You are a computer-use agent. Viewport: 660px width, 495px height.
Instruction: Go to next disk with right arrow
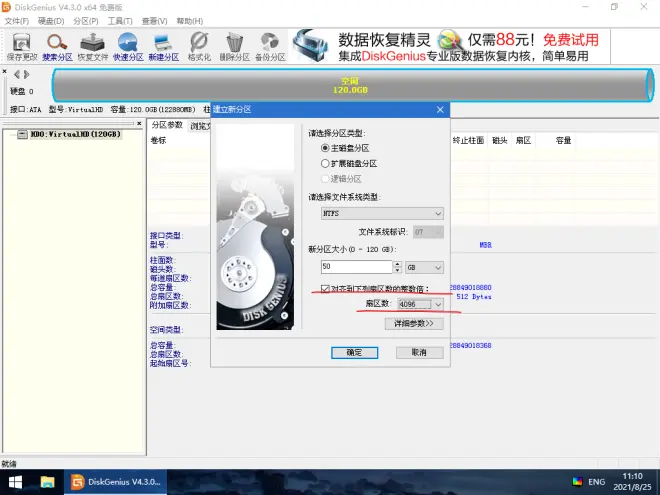pos(27,75)
